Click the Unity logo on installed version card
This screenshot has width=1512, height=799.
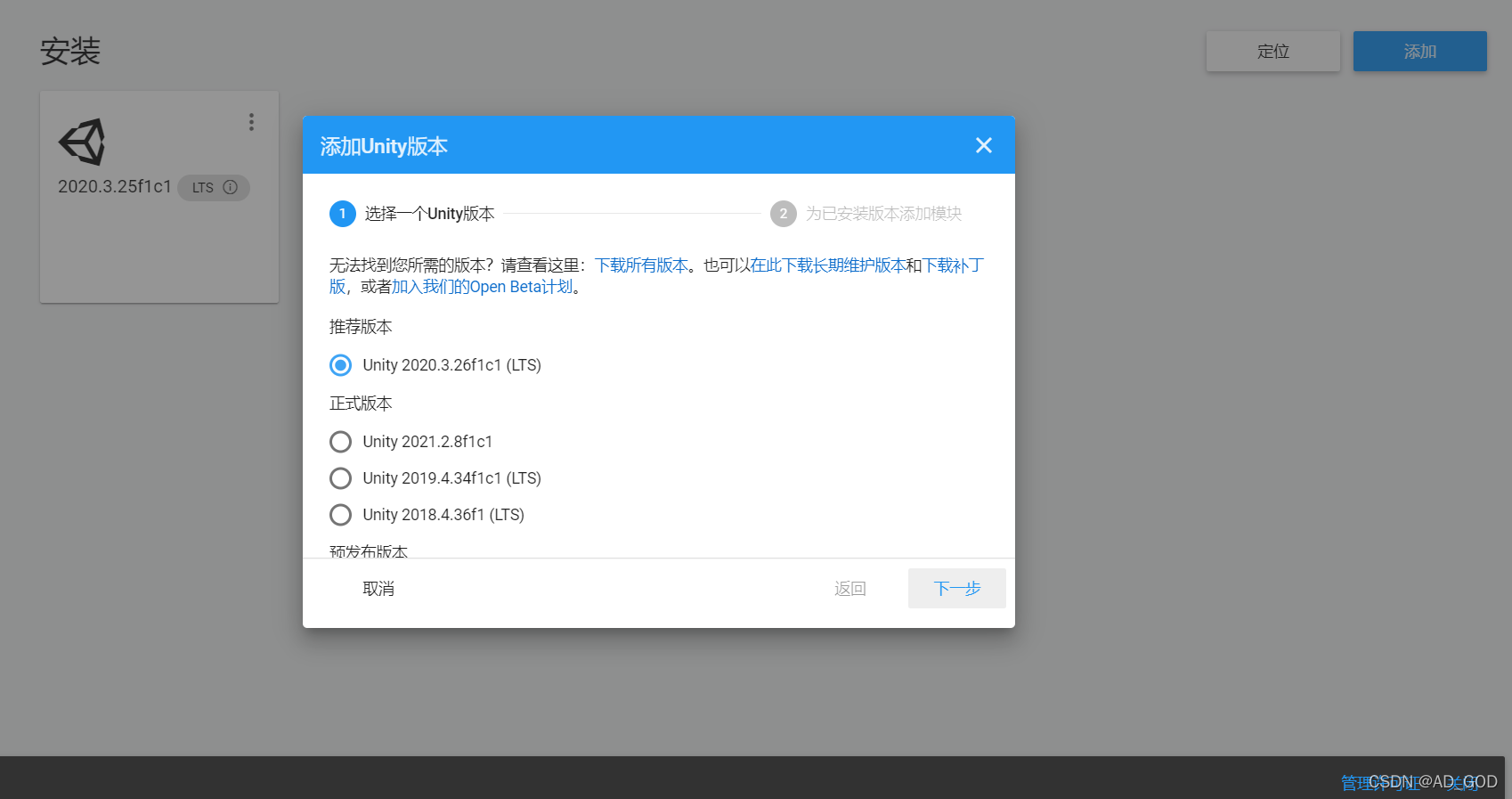pos(83,142)
